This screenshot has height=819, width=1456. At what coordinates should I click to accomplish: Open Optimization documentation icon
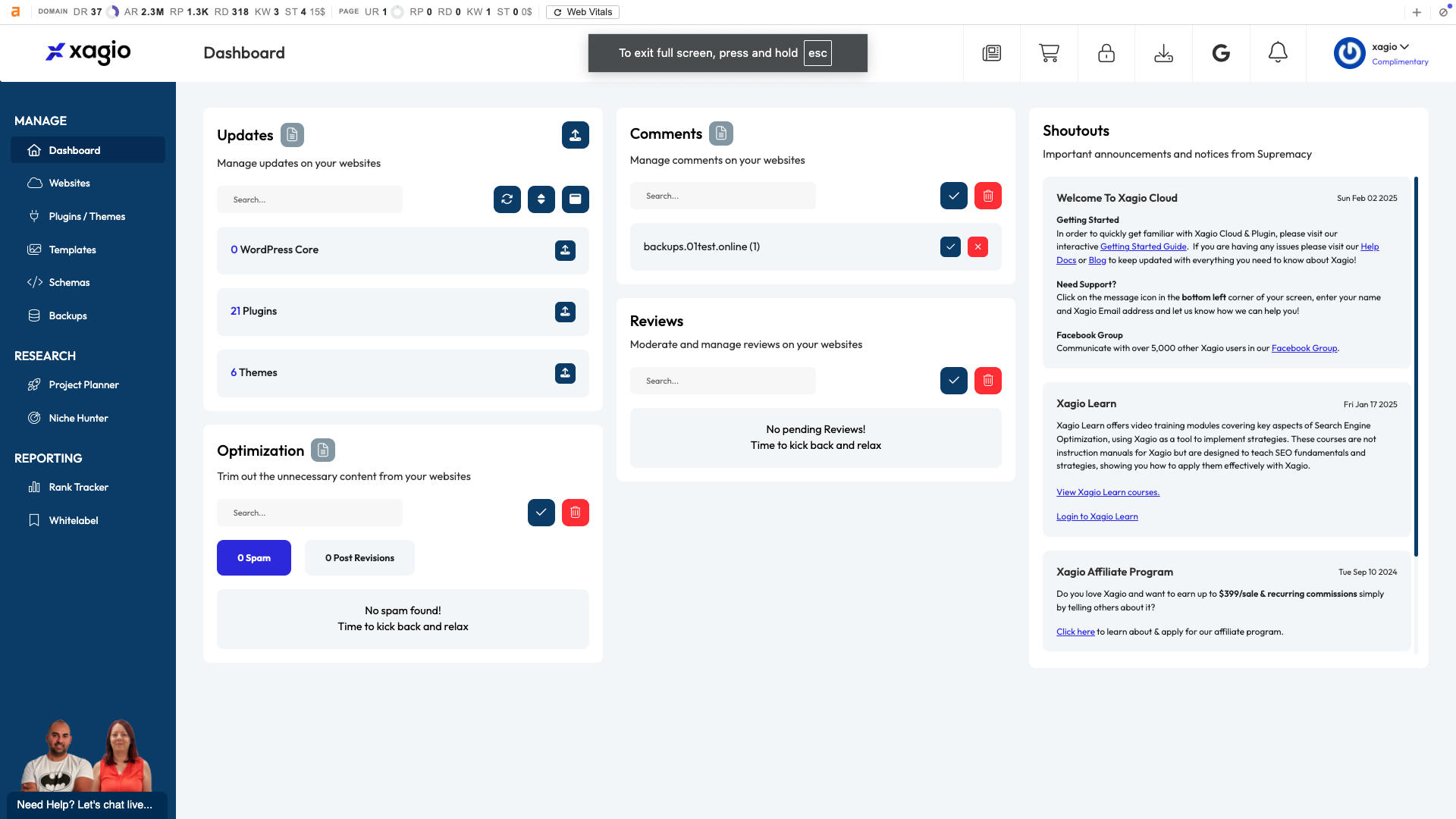coord(323,450)
